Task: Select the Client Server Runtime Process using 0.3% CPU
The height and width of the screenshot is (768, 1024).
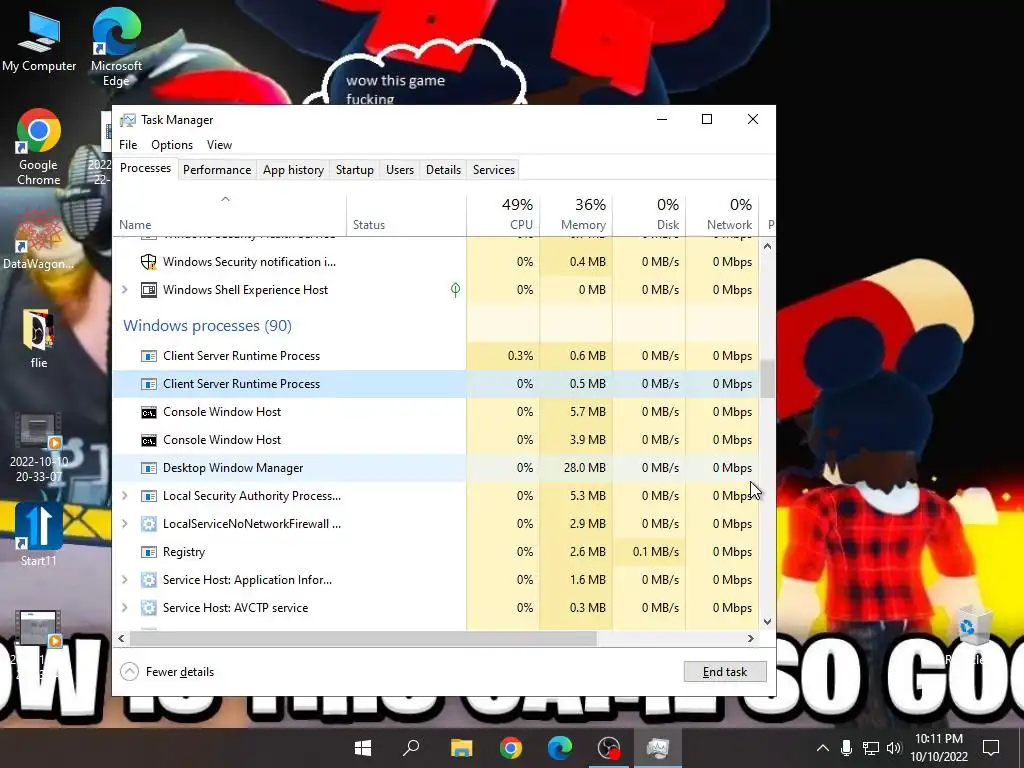Action: [436, 356]
